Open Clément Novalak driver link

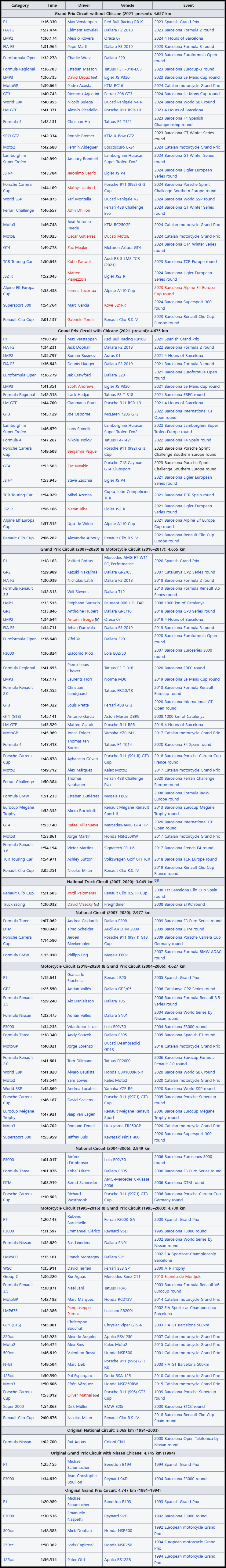(82, 30)
